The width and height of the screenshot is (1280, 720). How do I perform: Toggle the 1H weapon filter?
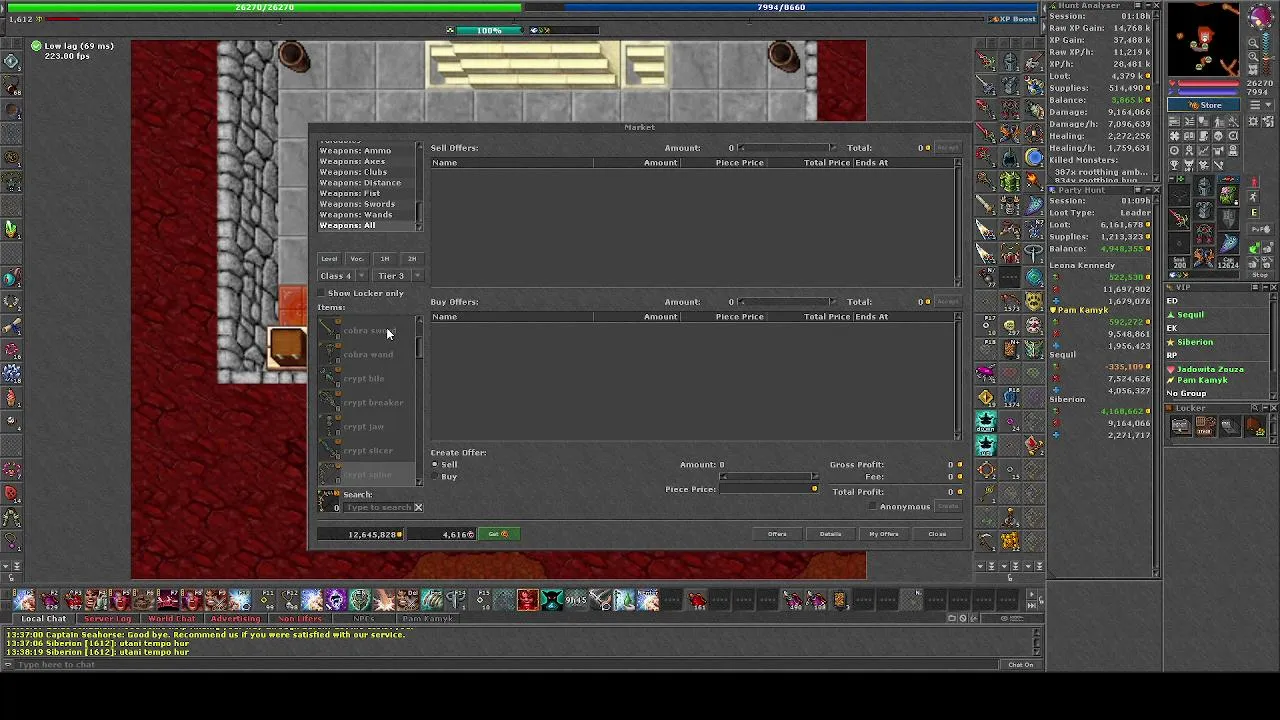(385, 259)
